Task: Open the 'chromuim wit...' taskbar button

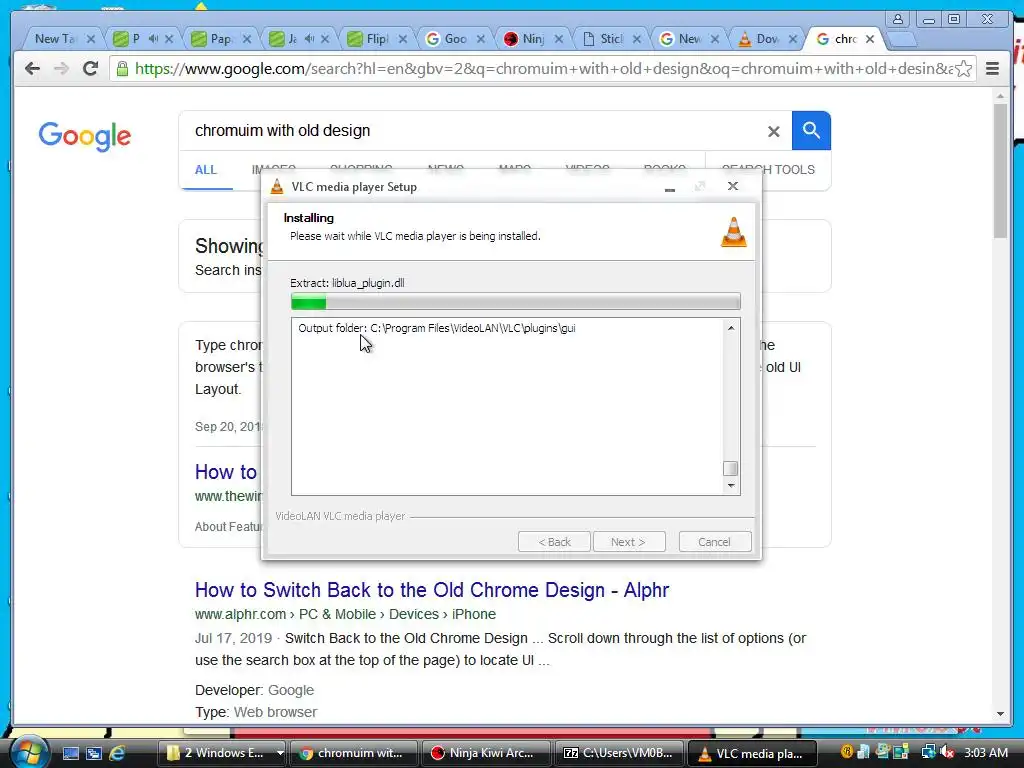Action: pos(353,753)
